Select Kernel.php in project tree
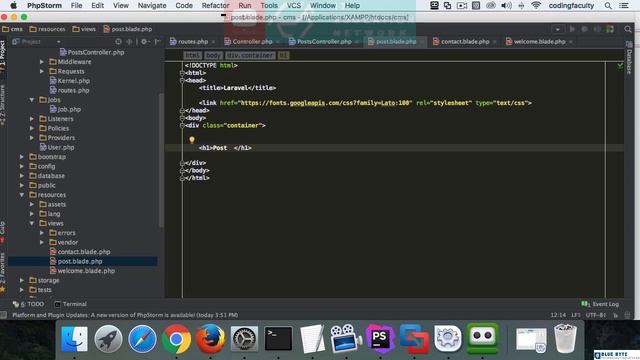The height and width of the screenshot is (360, 640). point(69,81)
